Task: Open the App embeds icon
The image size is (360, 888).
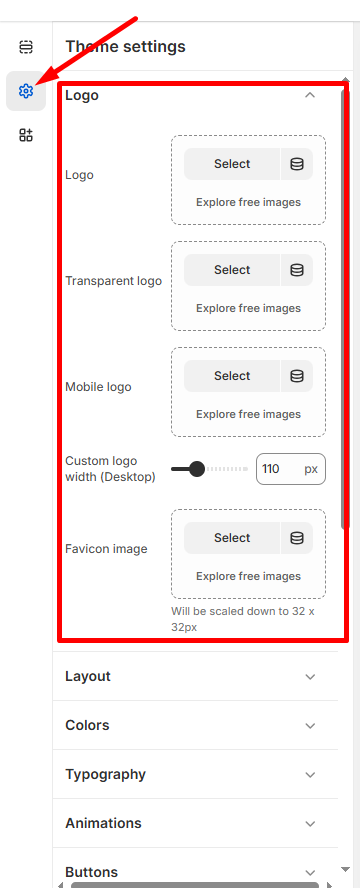Action: point(26,135)
